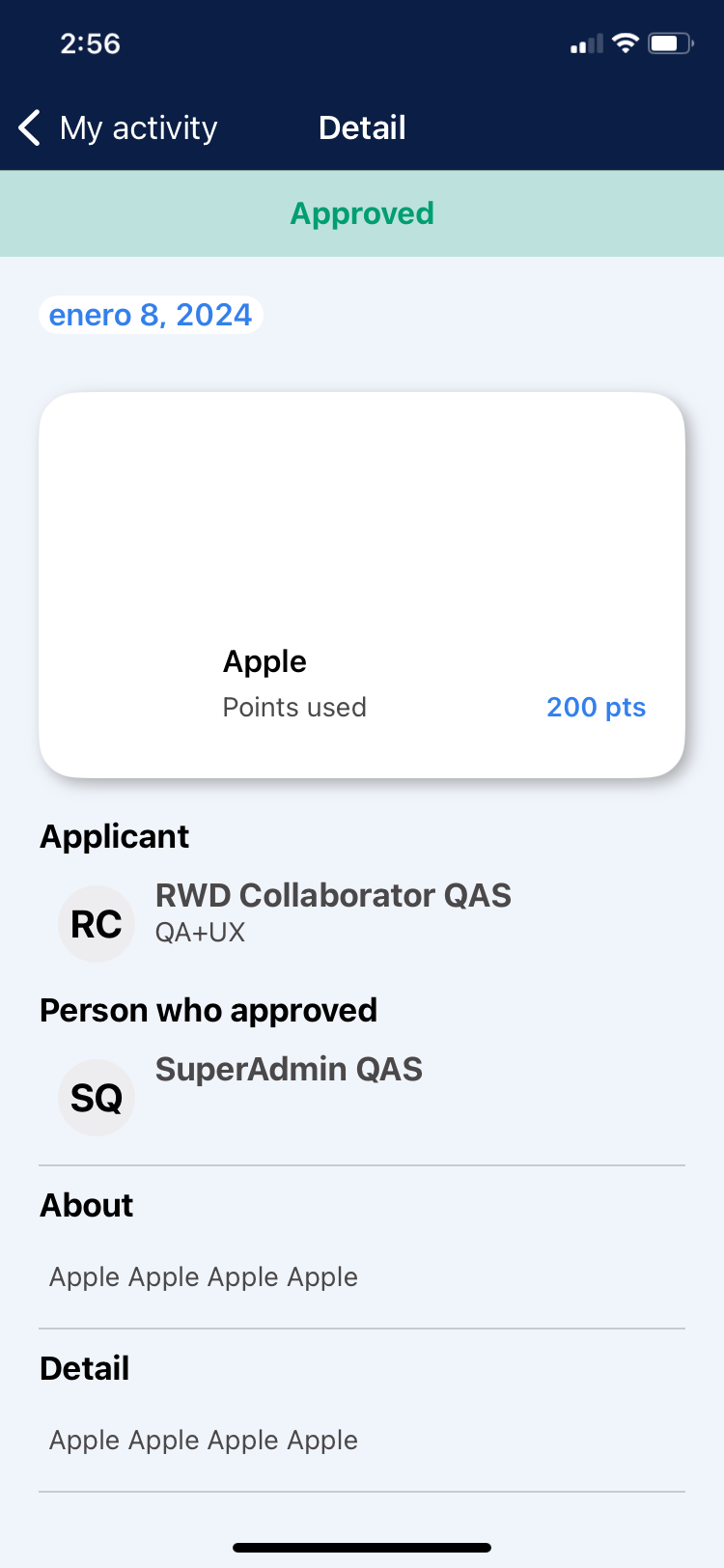
Task: Select the enero 8, 2024 date chip
Action: point(151,315)
